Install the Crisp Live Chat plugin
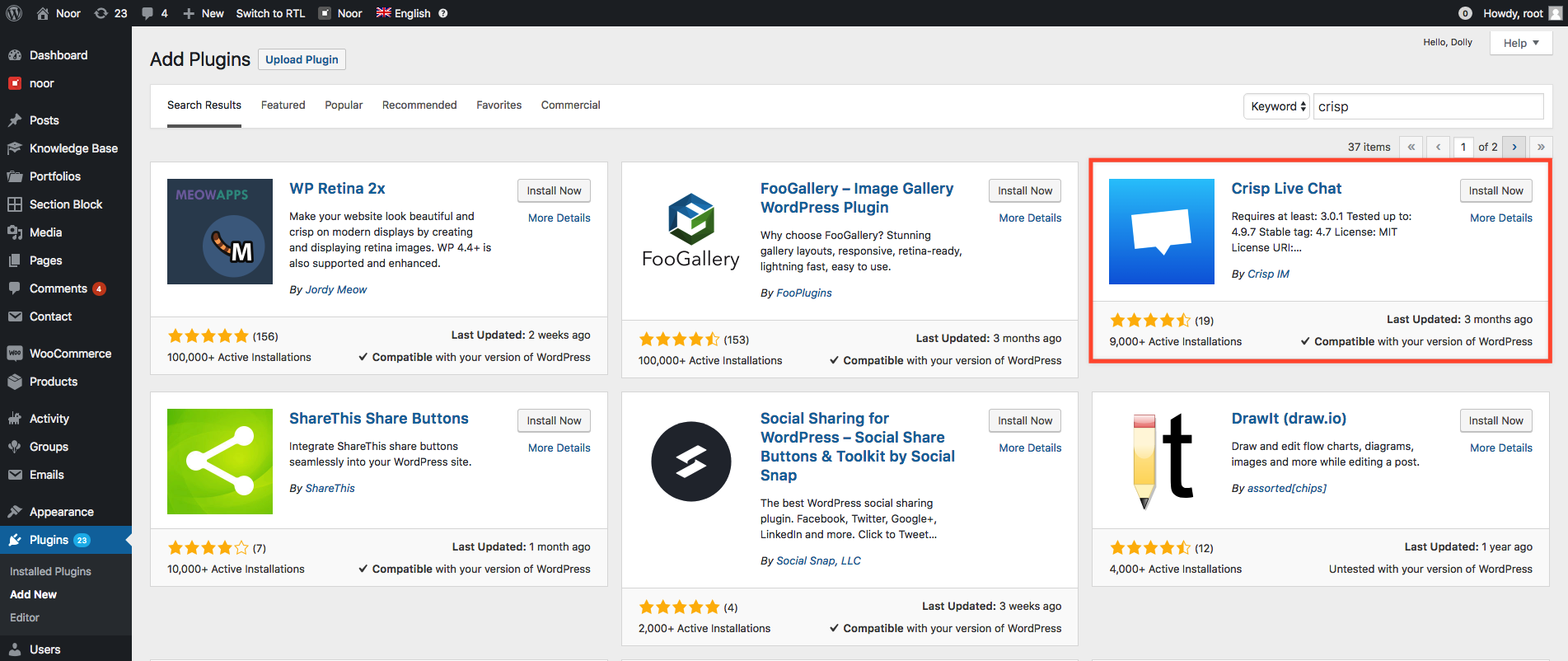This screenshot has height=661, width=1568. coord(1496,190)
